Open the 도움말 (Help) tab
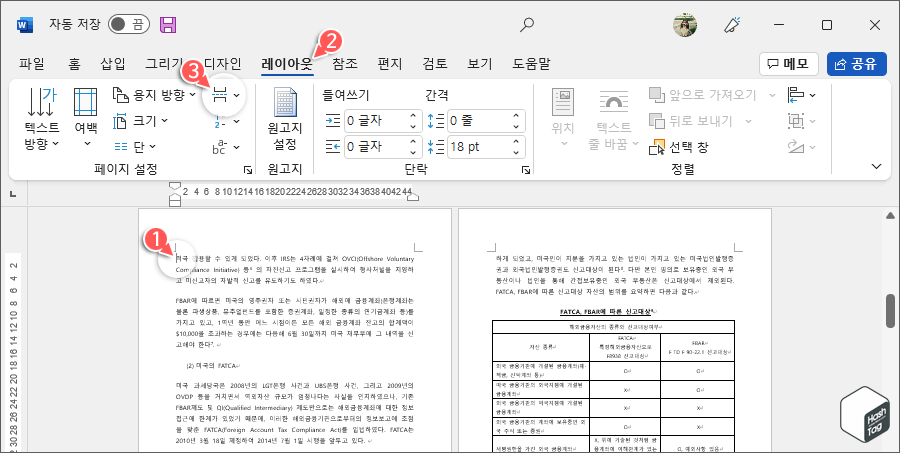This screenshot has height=453, width=900. click(531, 64)
